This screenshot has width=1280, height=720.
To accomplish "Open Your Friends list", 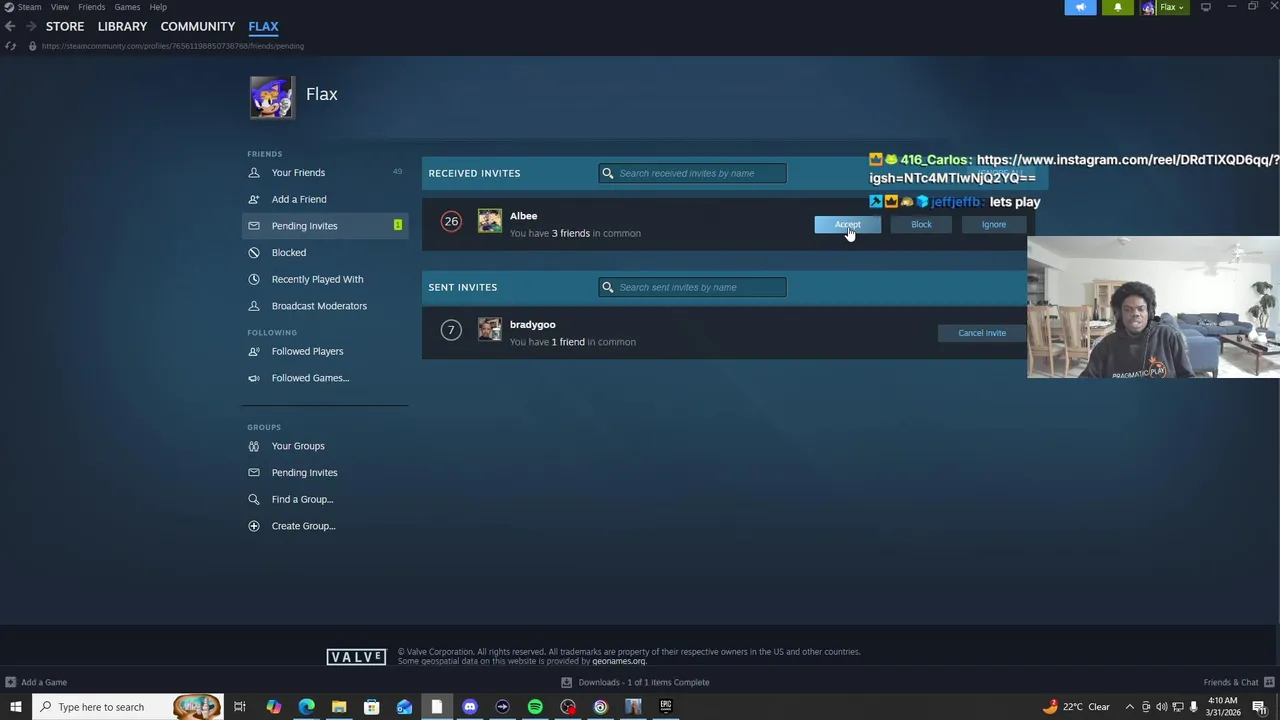I will 298,172.
